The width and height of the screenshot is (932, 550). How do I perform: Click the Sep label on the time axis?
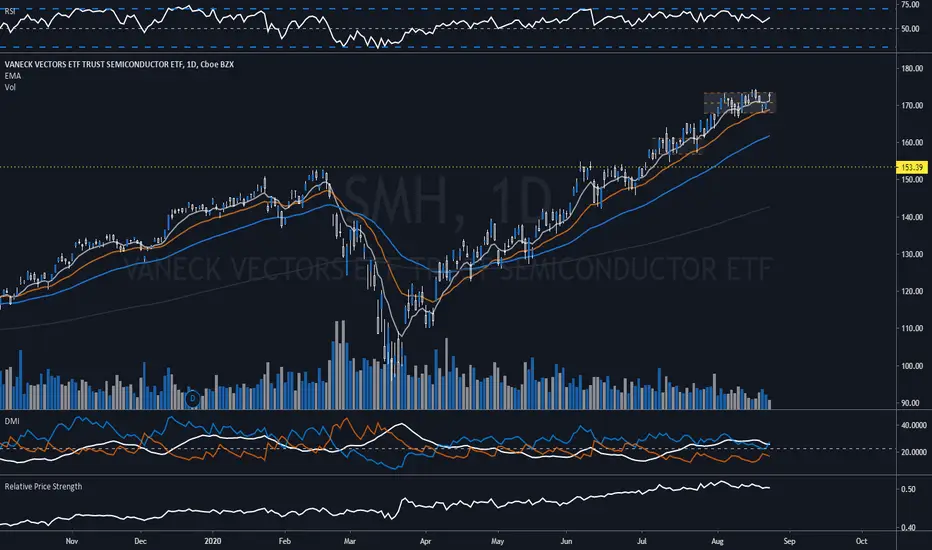789,541
